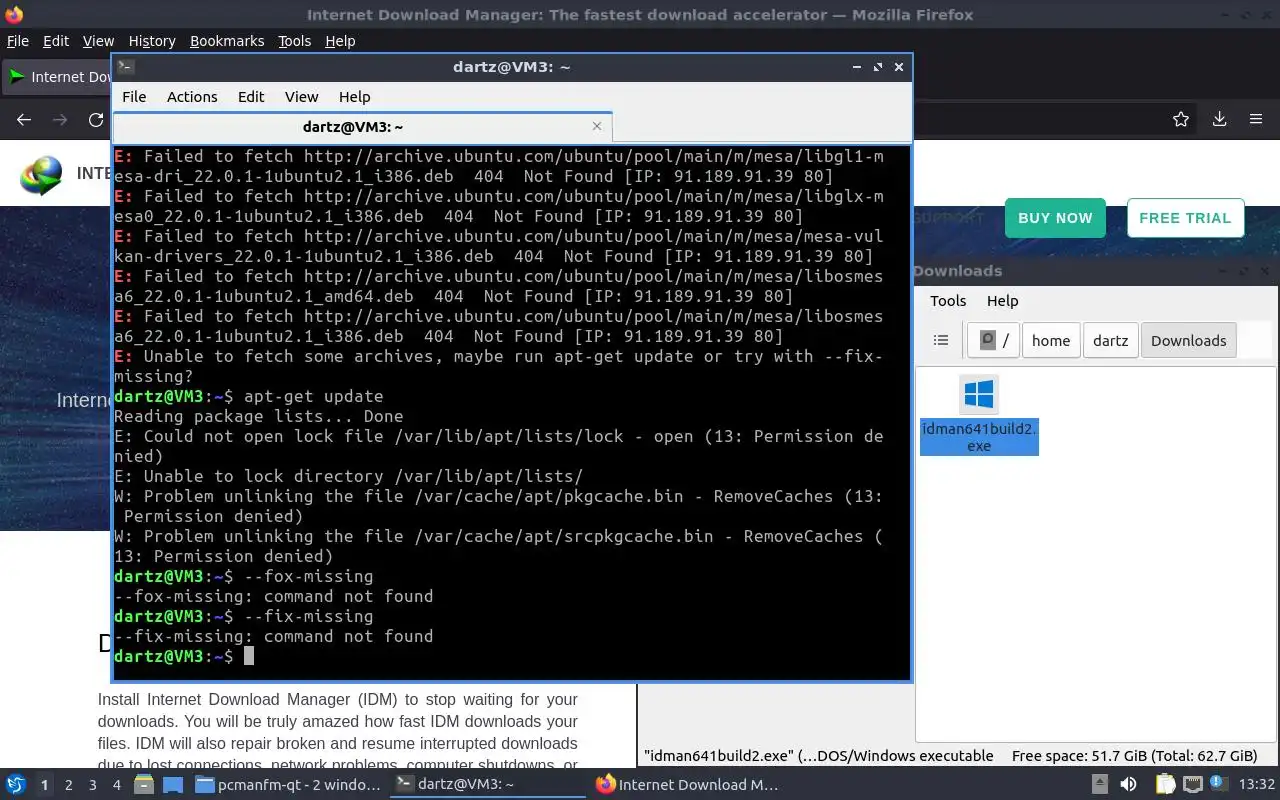The width and height of the screenshot is (1280, 800).
Task: Launch file manager from panel quick launch
Action: tap(145, 785)
